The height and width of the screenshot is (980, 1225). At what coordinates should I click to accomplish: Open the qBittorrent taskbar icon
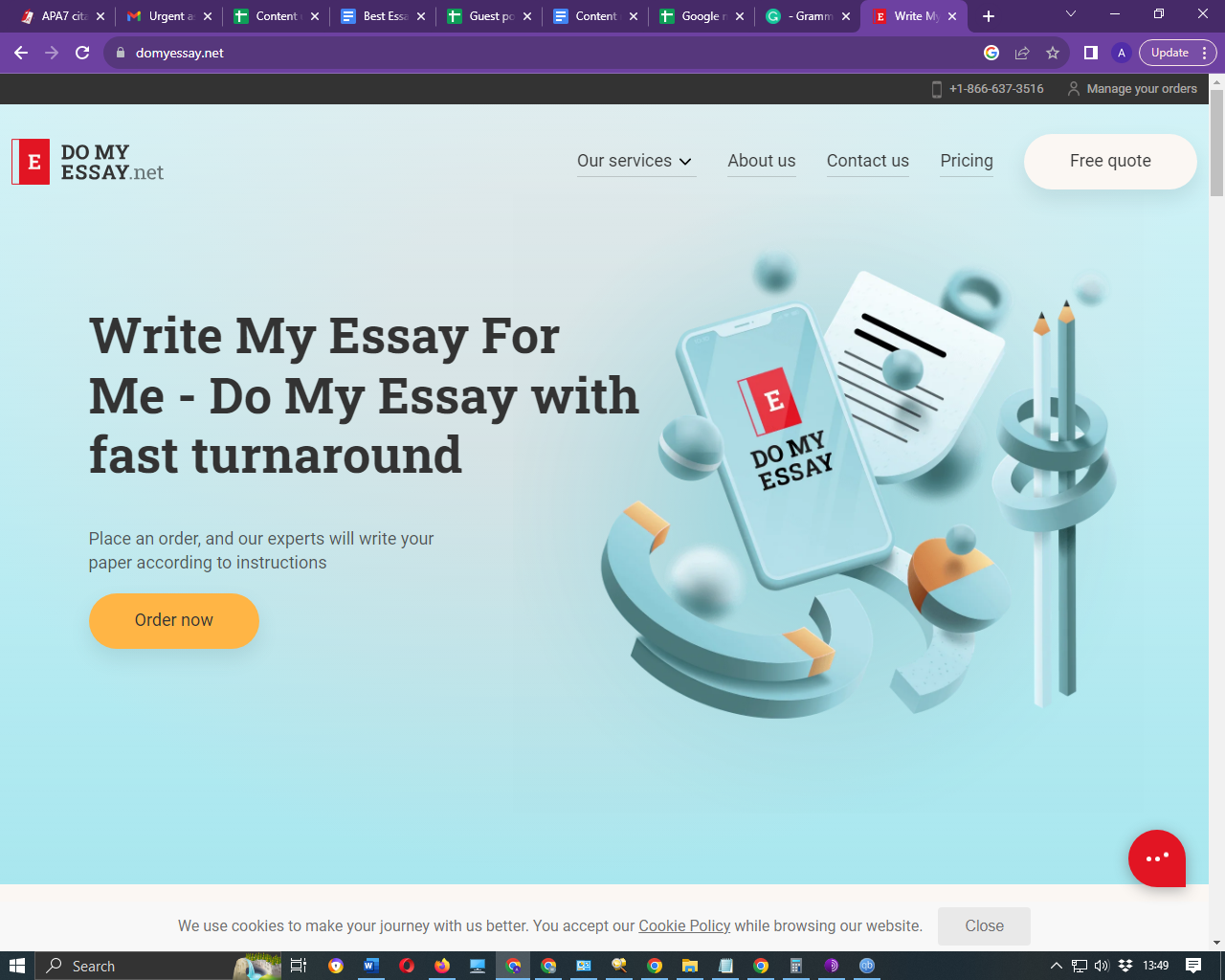coord(867,966)
